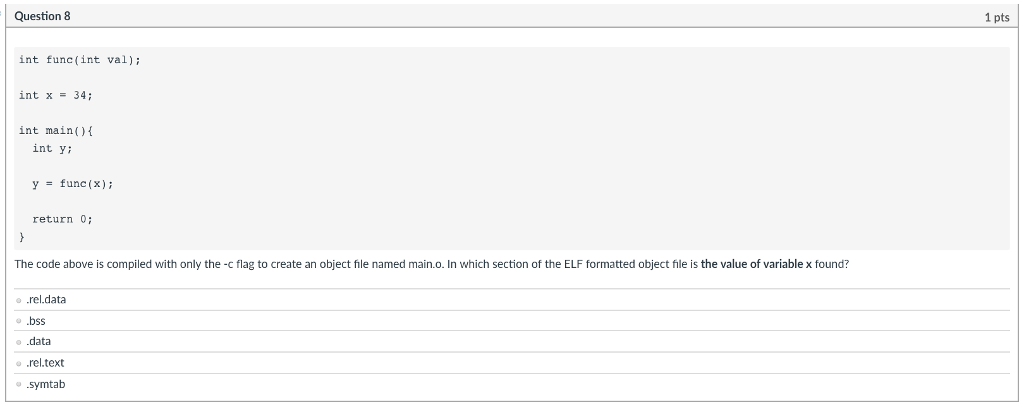
Task: Click the "1 pts" score label
Action: tap(997, 18)
